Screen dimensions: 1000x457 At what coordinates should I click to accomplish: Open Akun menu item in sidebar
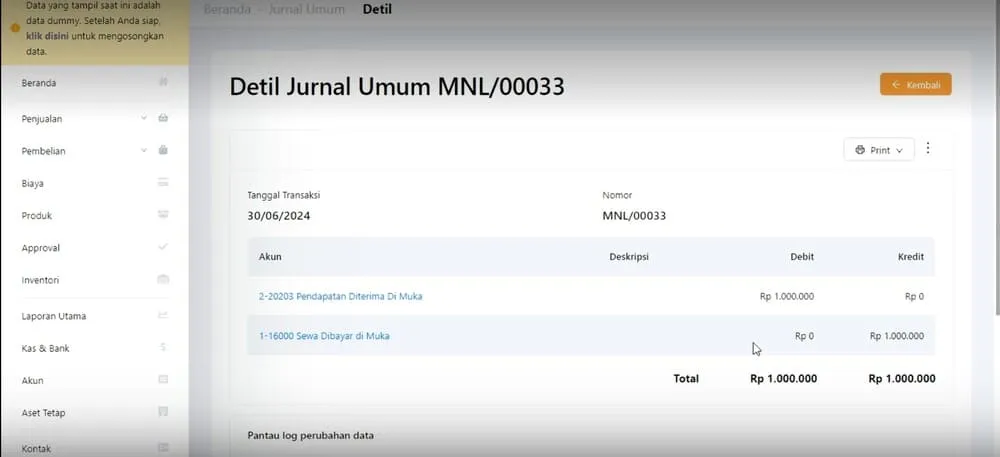click(33, 381)
